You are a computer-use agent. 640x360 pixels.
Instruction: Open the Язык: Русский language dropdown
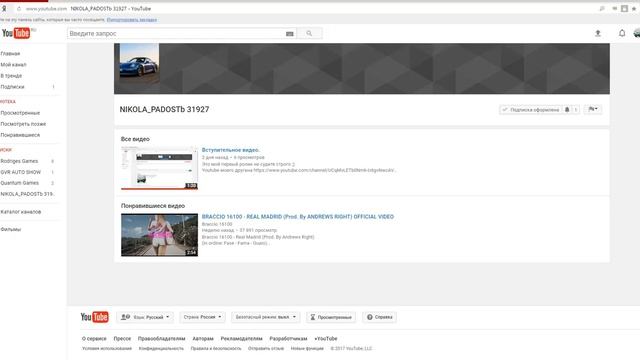tap(145, 317)
